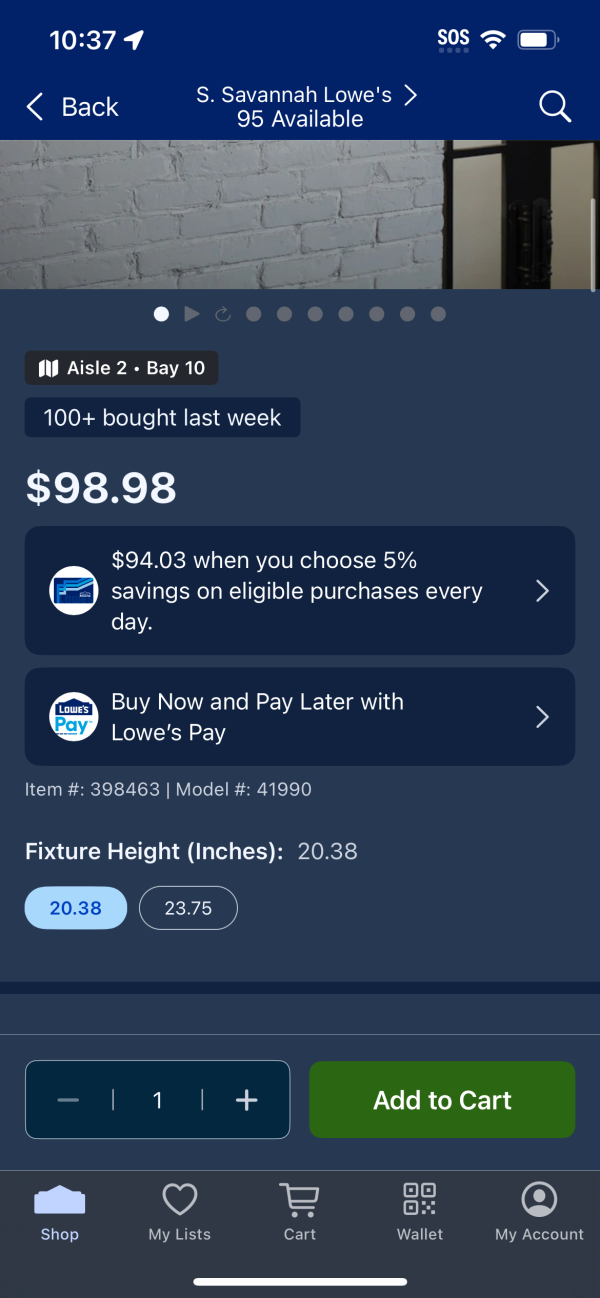Change store via S. Savannah Lowe's chevron
Screen dimensions: 600x1298
410,95
